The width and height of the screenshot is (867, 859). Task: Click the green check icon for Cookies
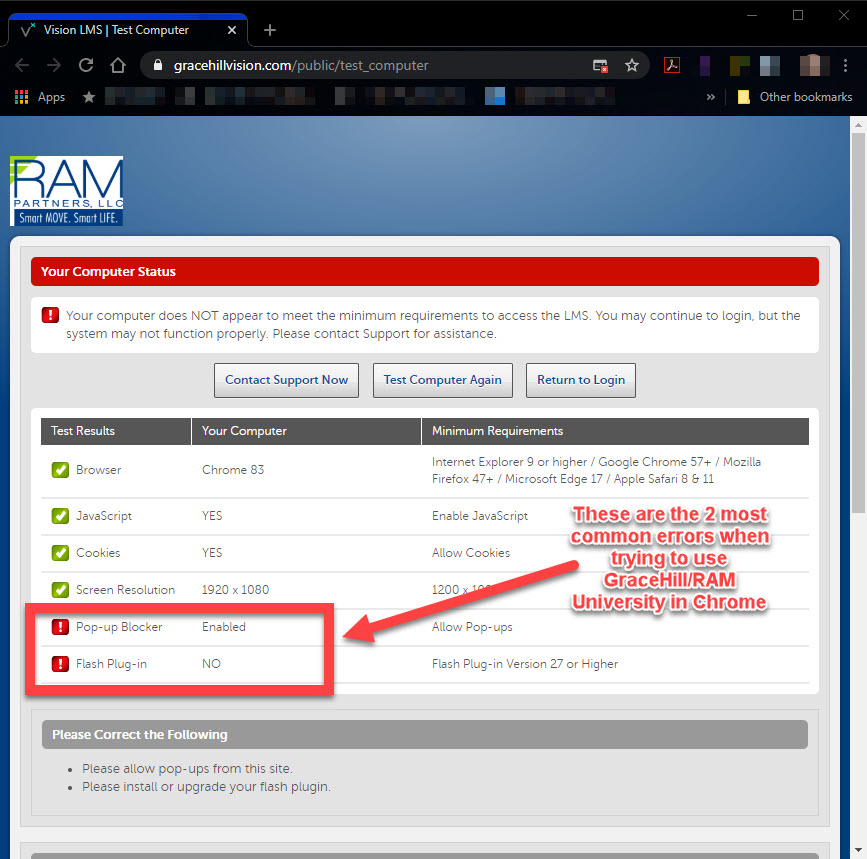tap(60, 553)
